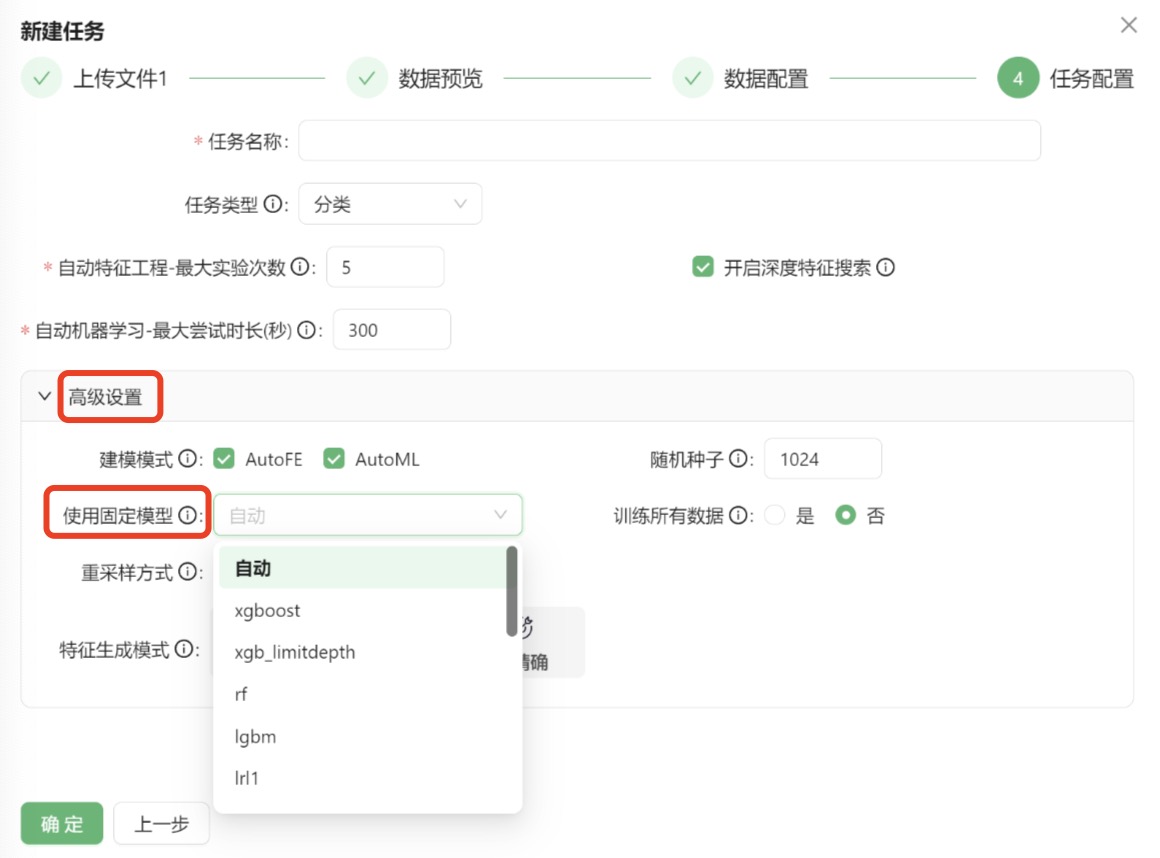Screen dimensions: 1160x858
Task: Uncheck the AutoFE checkbox
Action: pos(225,459)
